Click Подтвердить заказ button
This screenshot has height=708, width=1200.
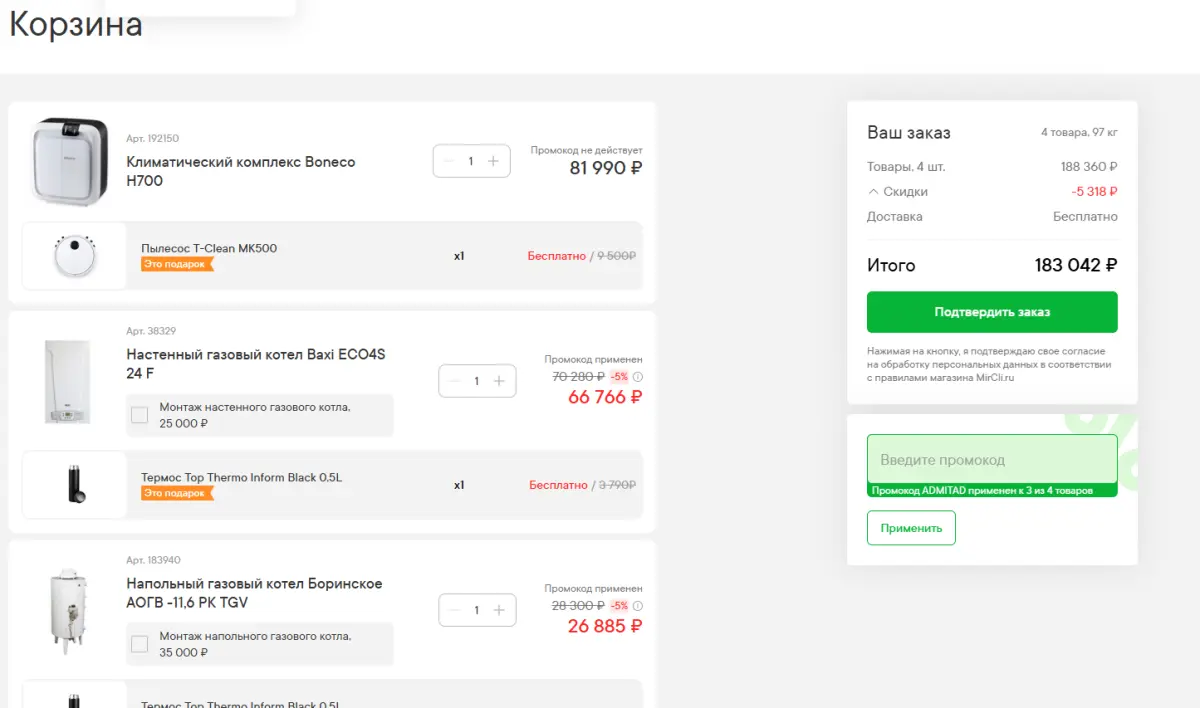(992, 312)
